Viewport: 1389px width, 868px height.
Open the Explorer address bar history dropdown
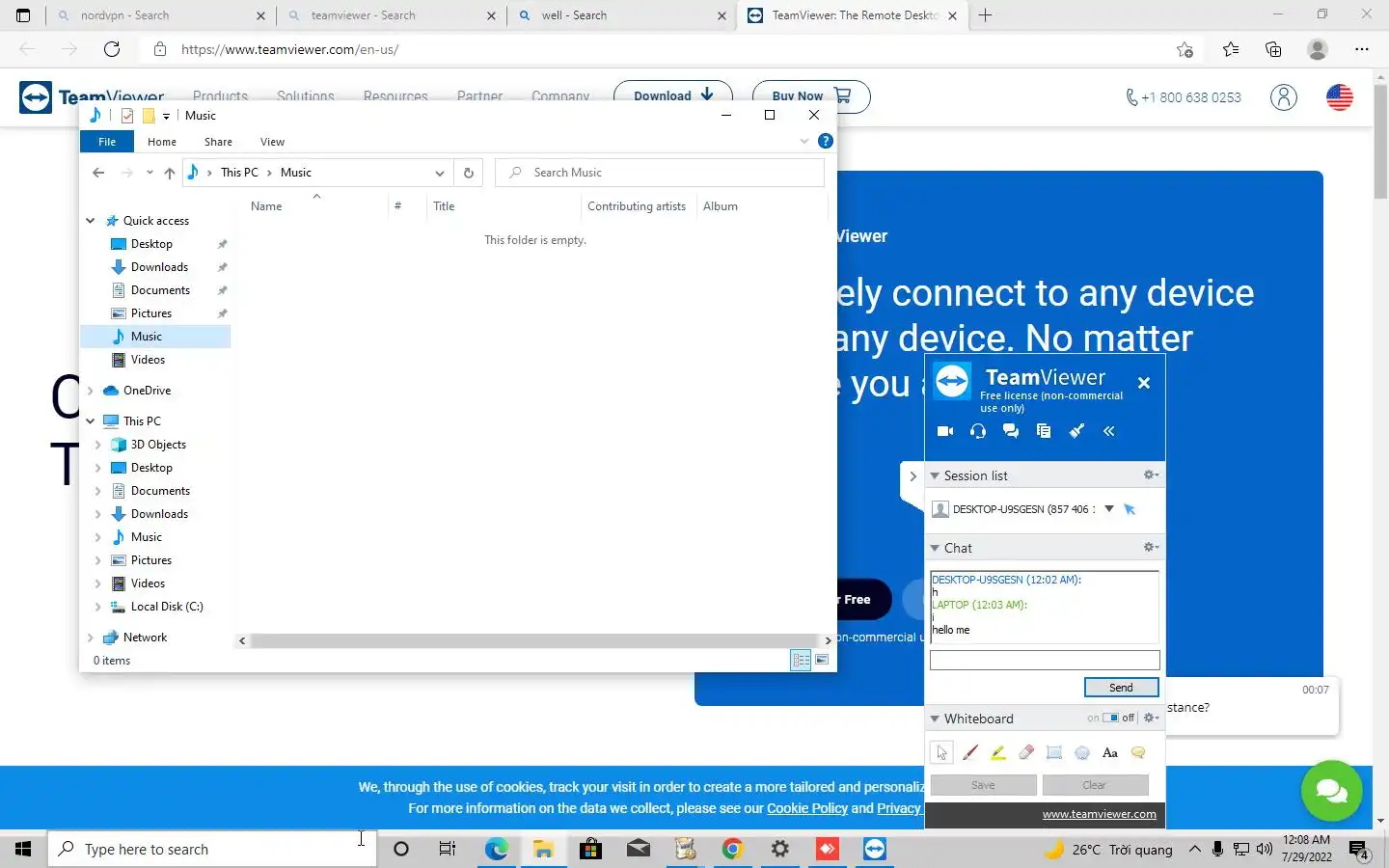(x=439, y=173)
